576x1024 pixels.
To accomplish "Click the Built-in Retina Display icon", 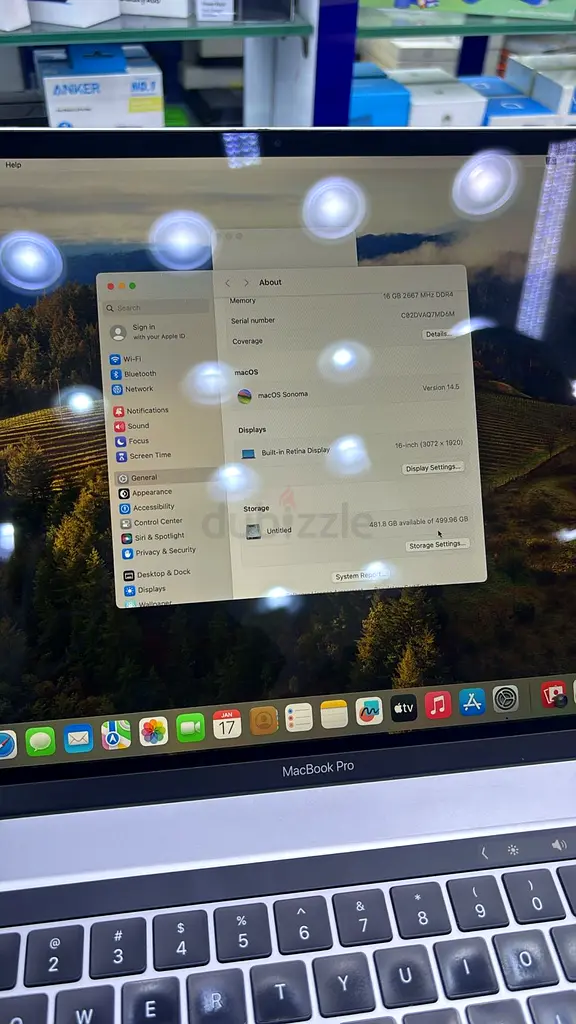I will click(x=248, y=453).
